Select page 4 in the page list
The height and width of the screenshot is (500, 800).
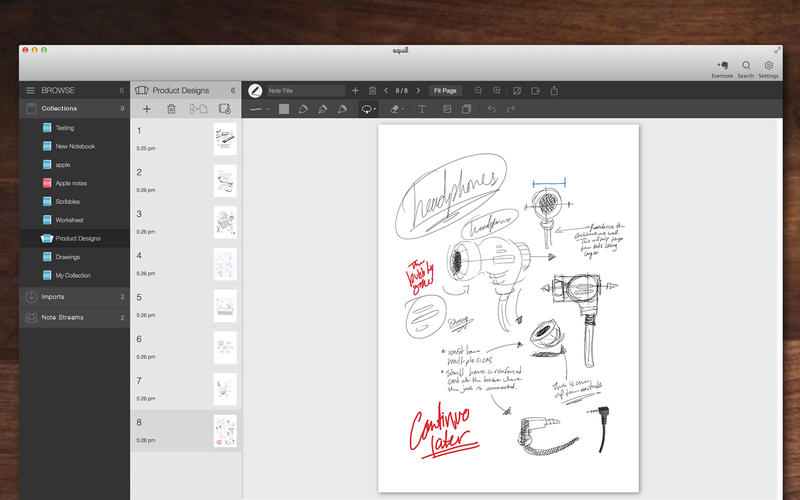click(x=186, y=264)
